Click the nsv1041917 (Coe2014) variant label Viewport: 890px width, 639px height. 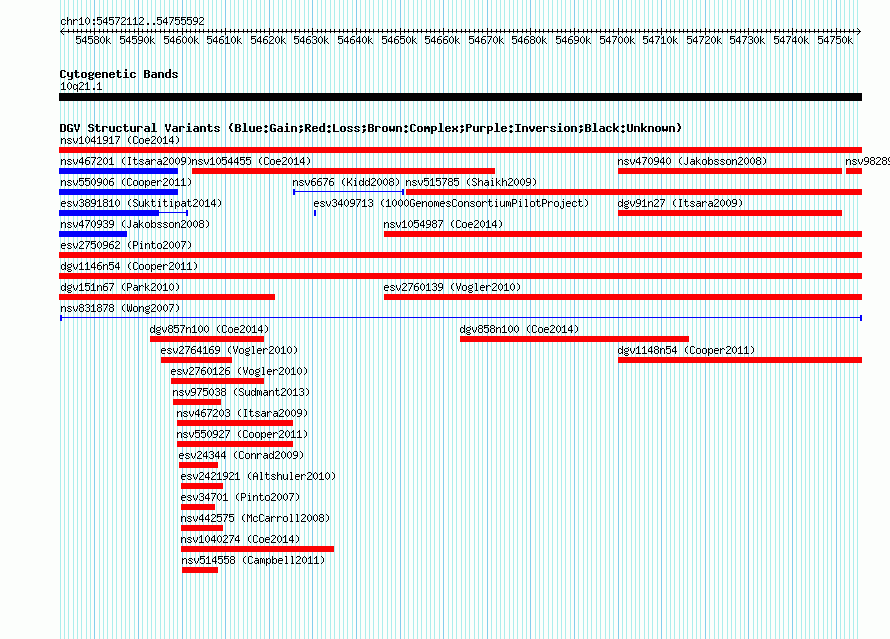(120, 140)
